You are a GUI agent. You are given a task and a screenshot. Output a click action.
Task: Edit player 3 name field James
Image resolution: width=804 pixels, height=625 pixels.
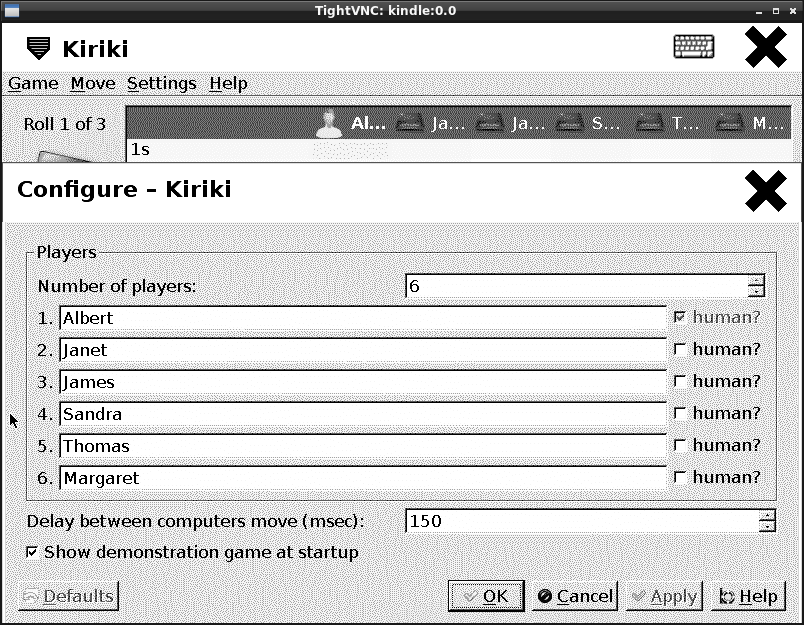pos(363,382)
